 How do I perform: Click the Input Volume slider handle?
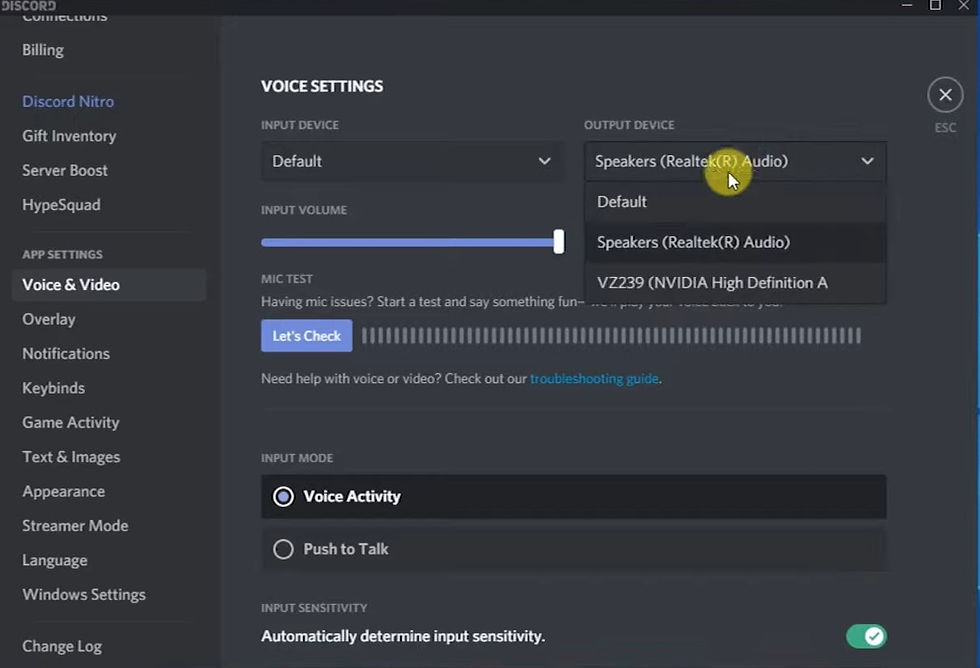click(x=559, y=242)
